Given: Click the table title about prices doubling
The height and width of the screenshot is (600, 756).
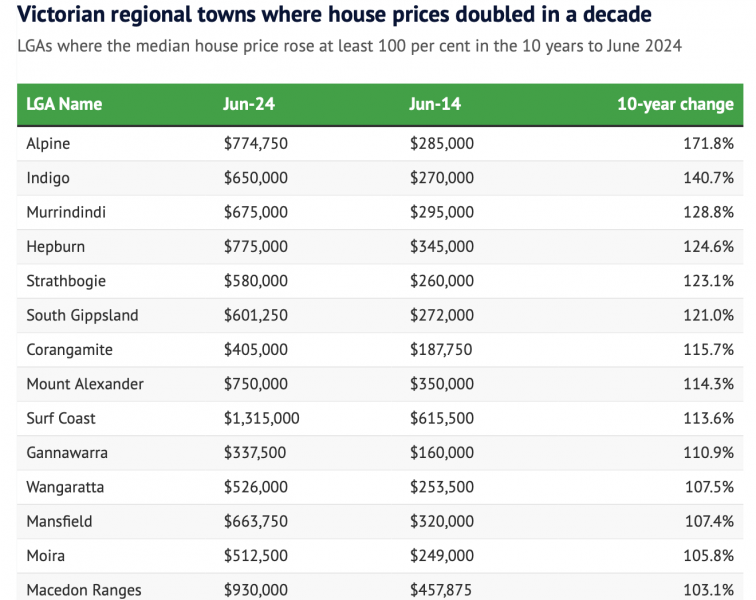Looking at the screenshot, I should pyautogui.click(x=335, y=15).
